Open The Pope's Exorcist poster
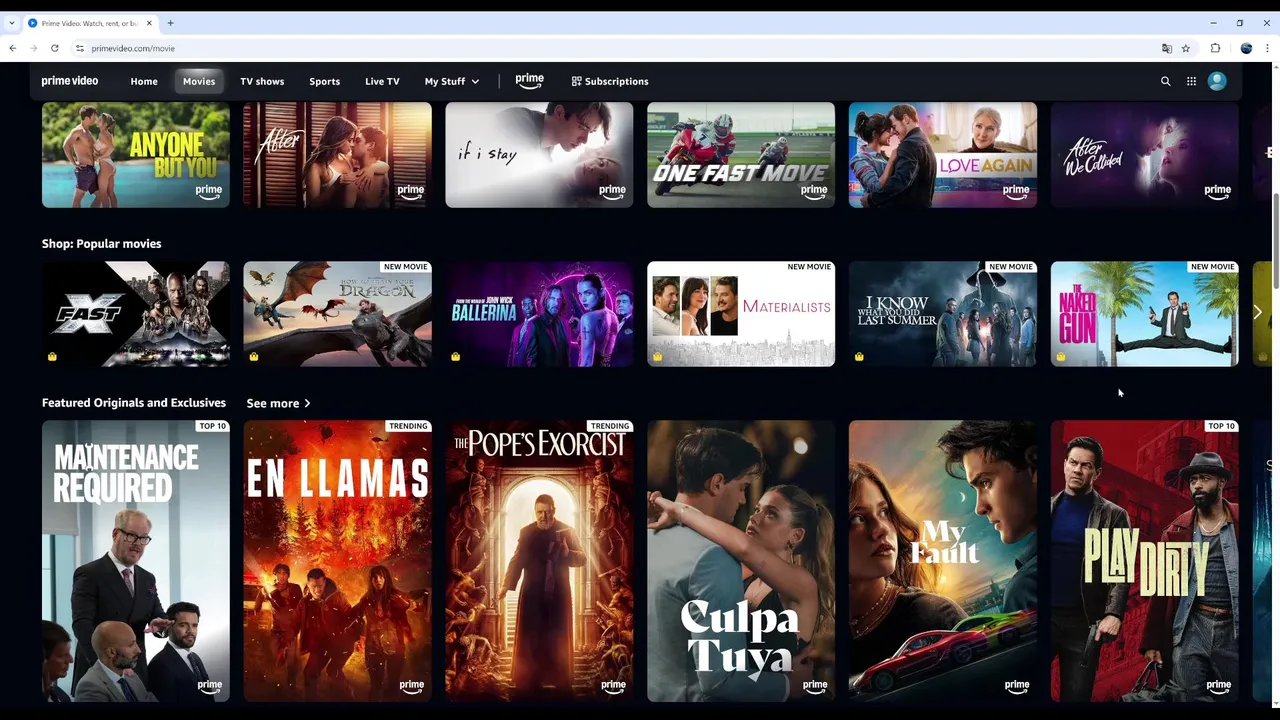 click(539, 561)
